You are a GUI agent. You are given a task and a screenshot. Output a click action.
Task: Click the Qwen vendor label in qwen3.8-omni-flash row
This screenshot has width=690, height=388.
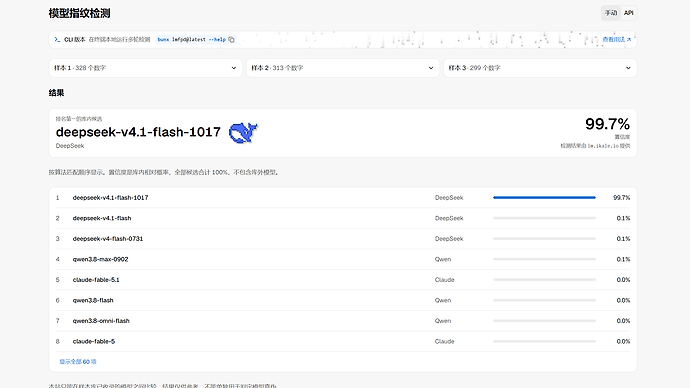coord(443,321)
